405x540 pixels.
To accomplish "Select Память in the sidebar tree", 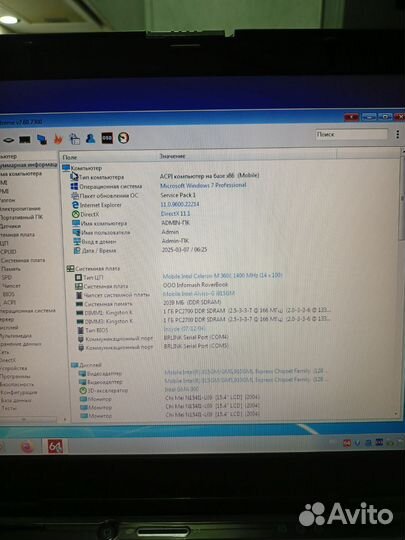I will [x=11, y=269].
